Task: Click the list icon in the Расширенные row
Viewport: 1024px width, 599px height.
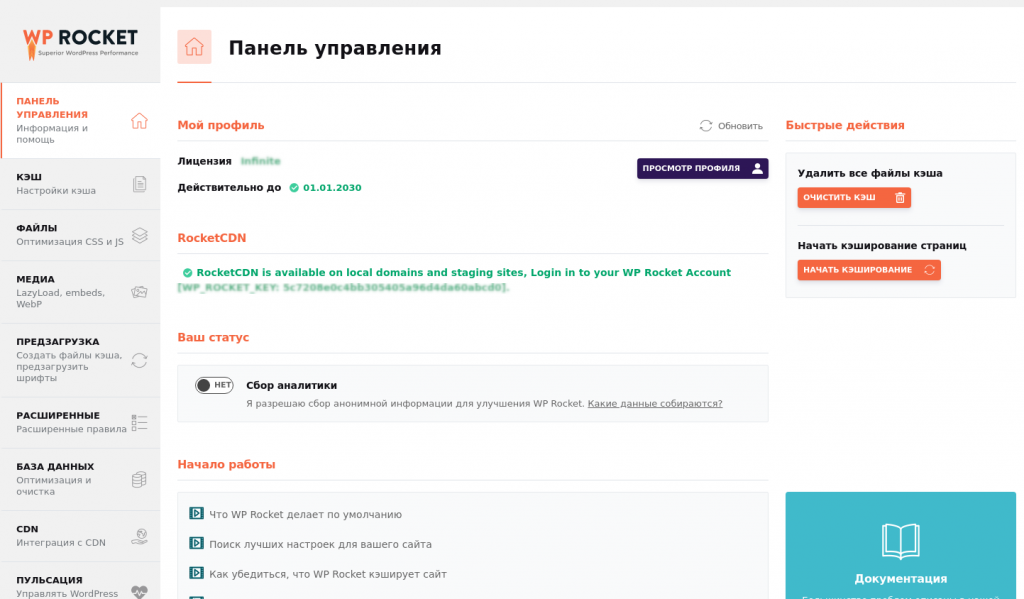Action: (139, 423)
